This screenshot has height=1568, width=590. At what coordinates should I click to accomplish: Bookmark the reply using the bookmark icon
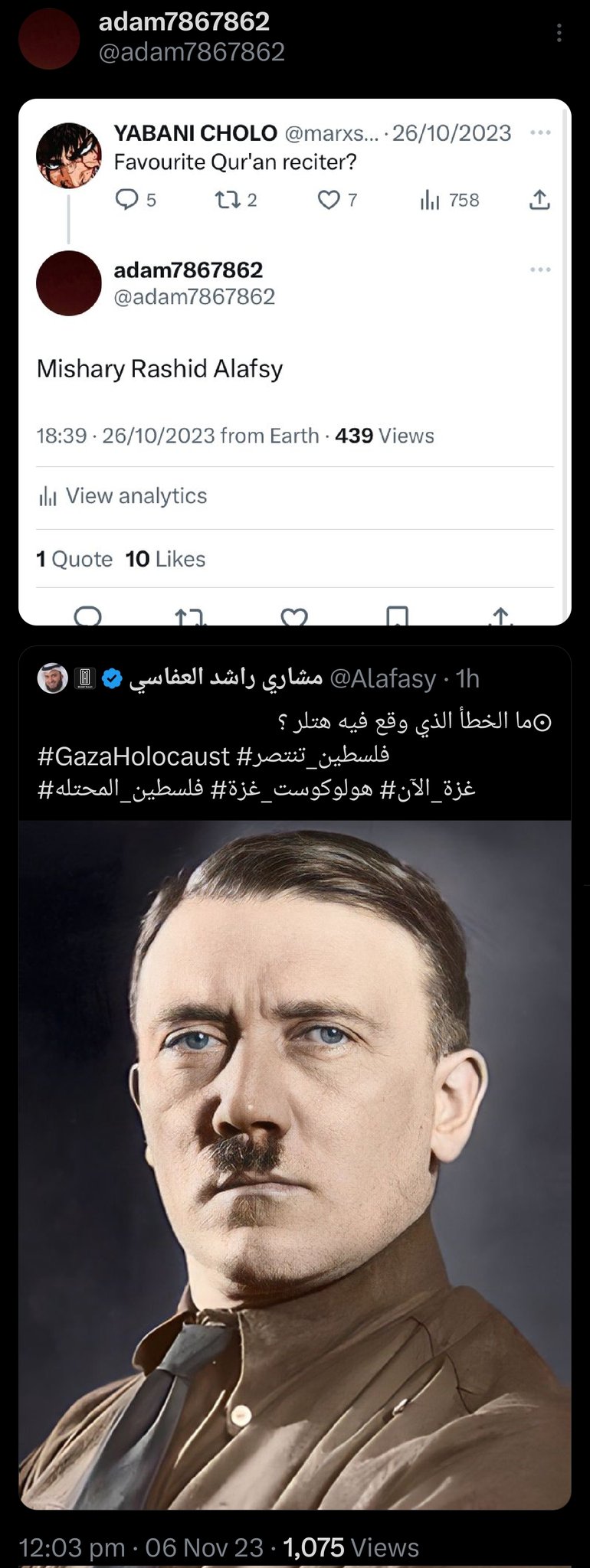click(397, 616)
